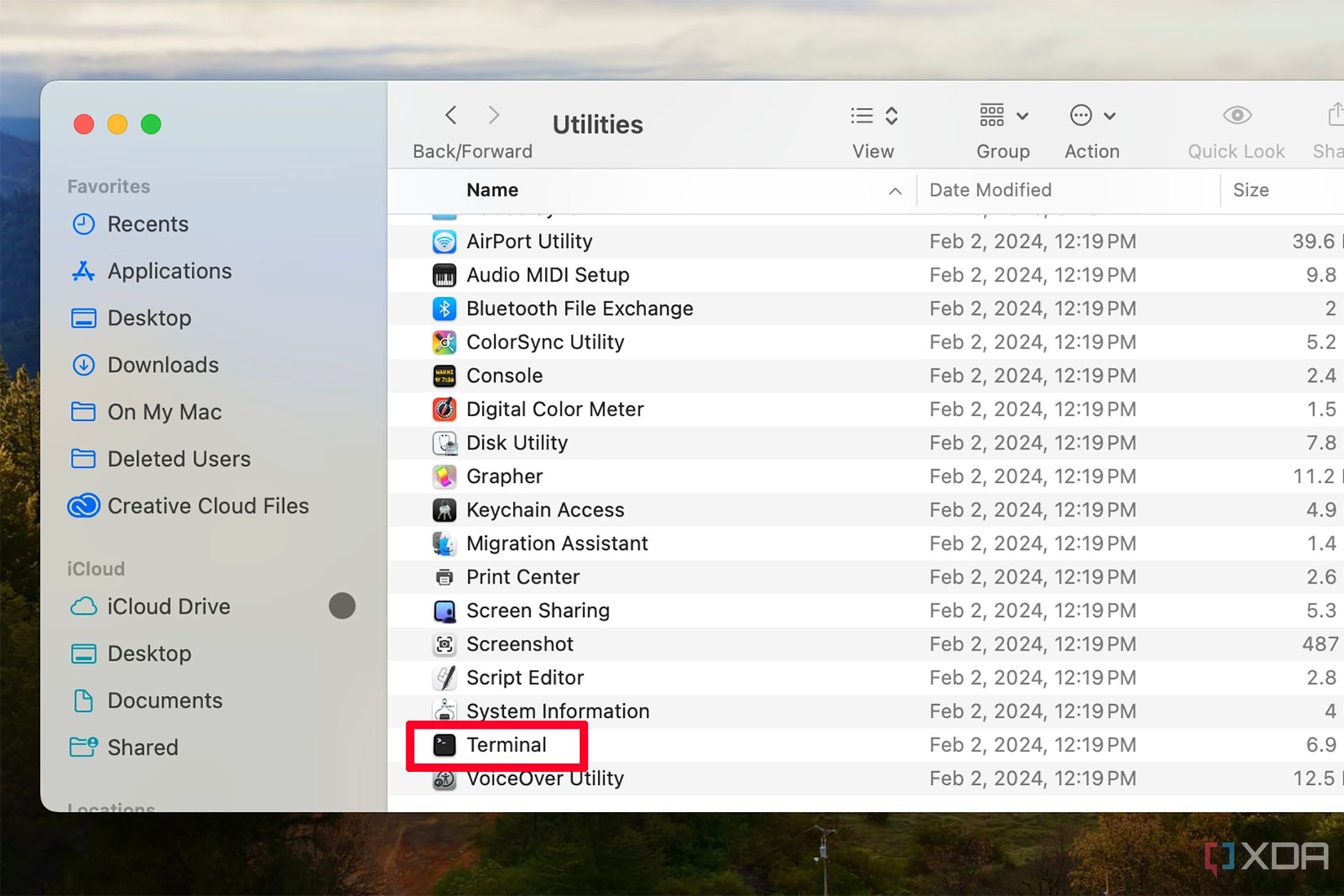Image resolution: width=1344 pixels, height=896 pixels.
Task: Open the Downloads sidebar item
Action: coord(145,365)
